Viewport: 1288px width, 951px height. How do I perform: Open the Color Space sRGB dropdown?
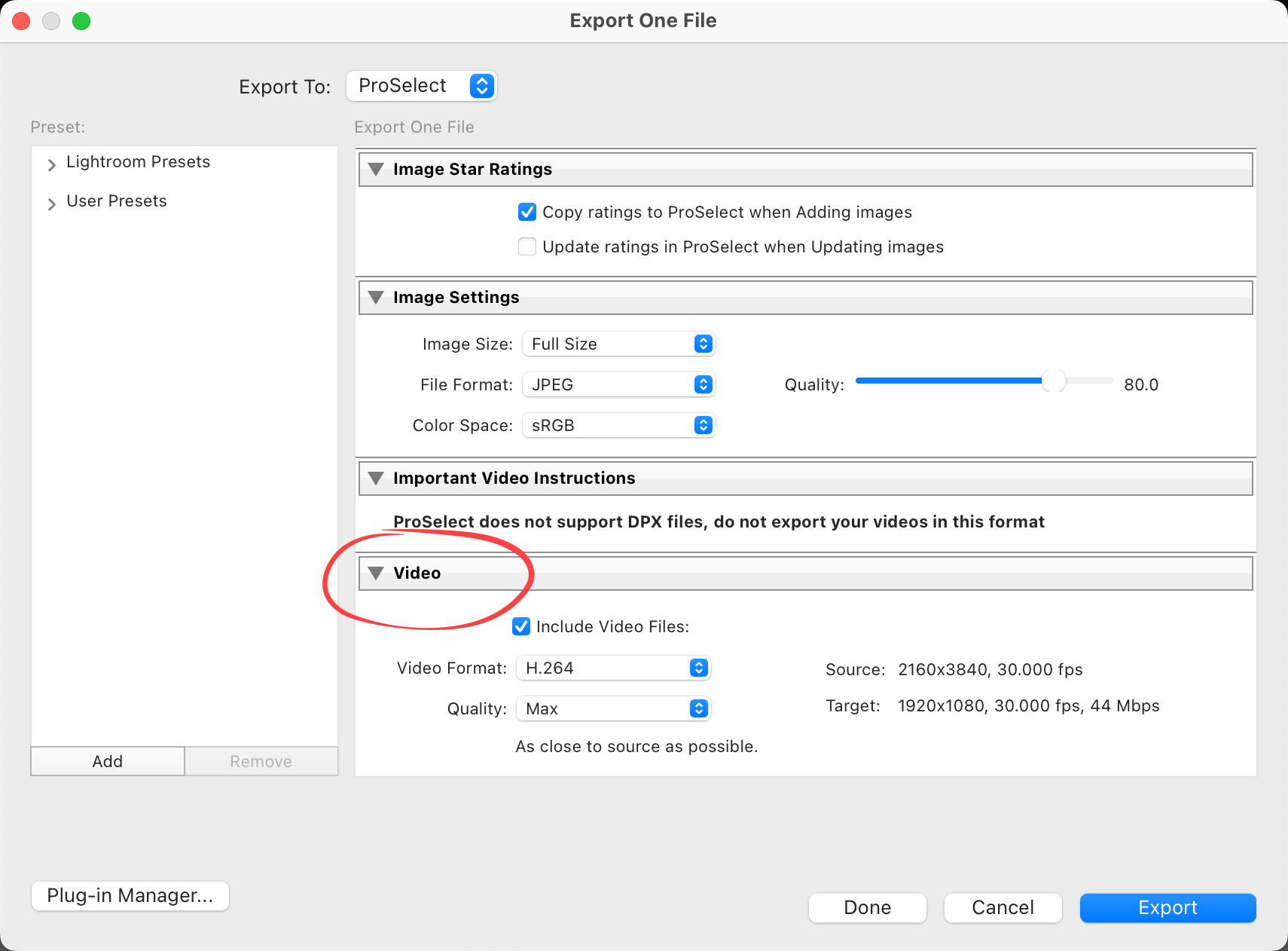pos(618,426)
